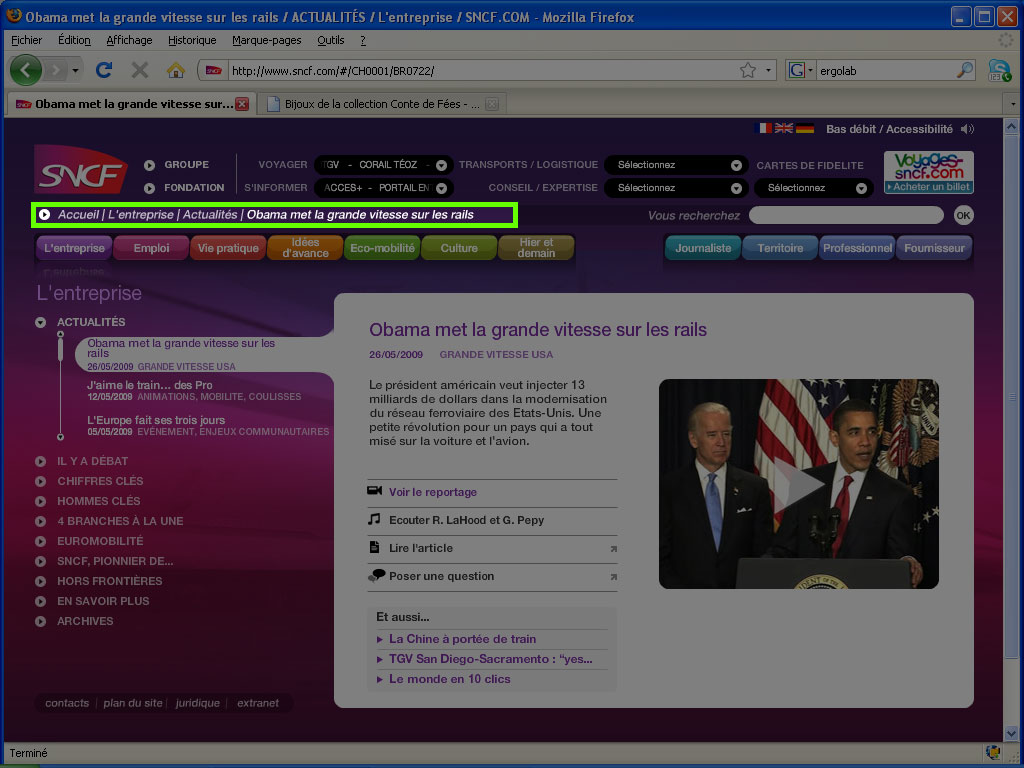Switch to Bijoux de la collection tab
Image resolution: width=1024 pixels, height=768 pixels.
(382, 104)
